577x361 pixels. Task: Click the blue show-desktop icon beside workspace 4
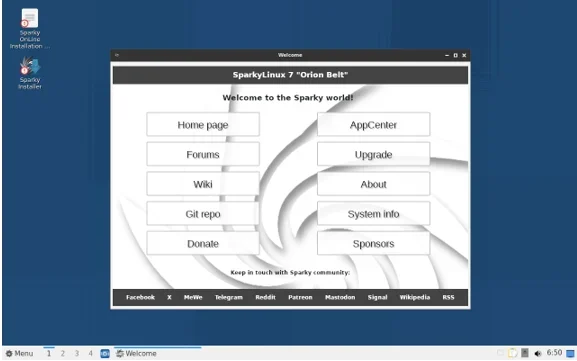tap(105, 353)
